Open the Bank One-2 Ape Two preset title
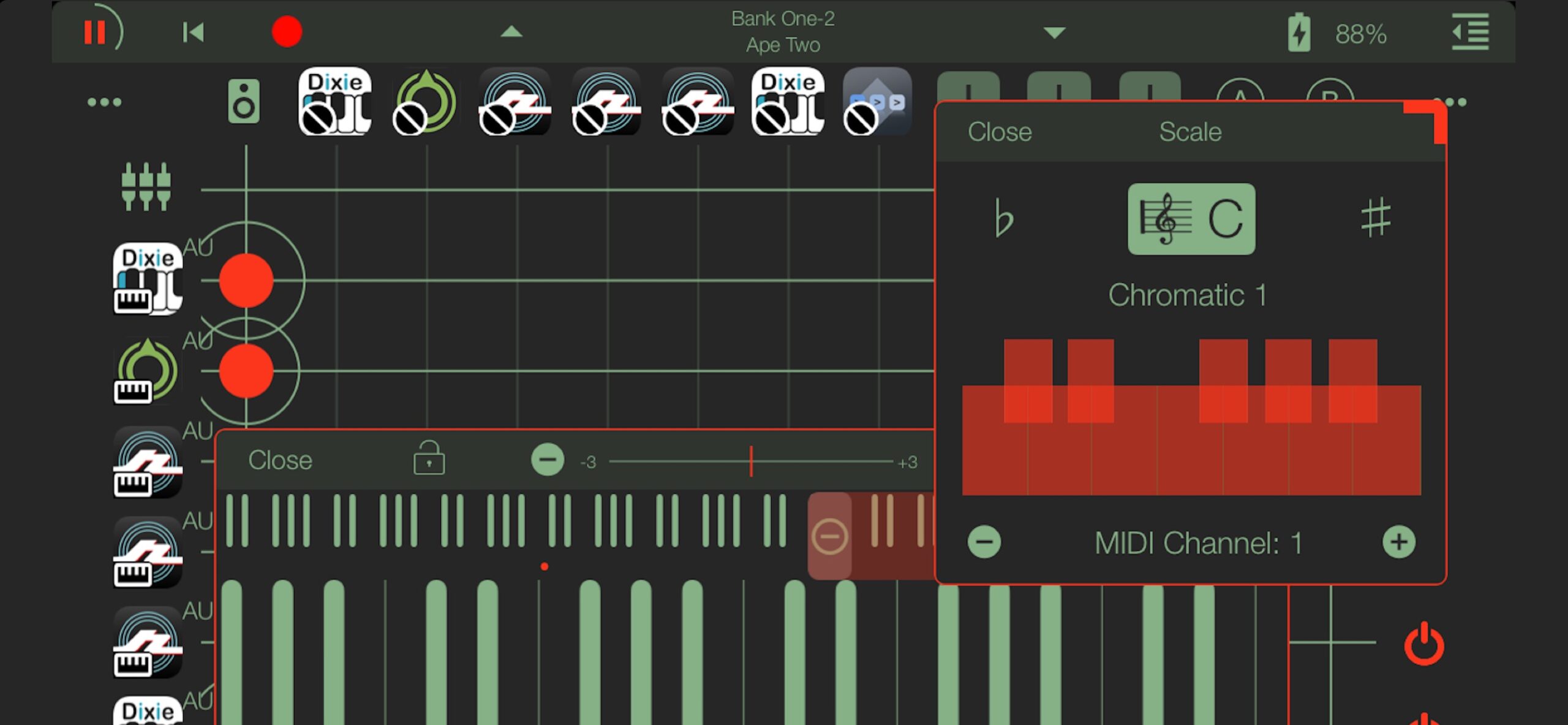Viewport: 1568px width, 725px height. pyautogui.click(x=783, y=32)
